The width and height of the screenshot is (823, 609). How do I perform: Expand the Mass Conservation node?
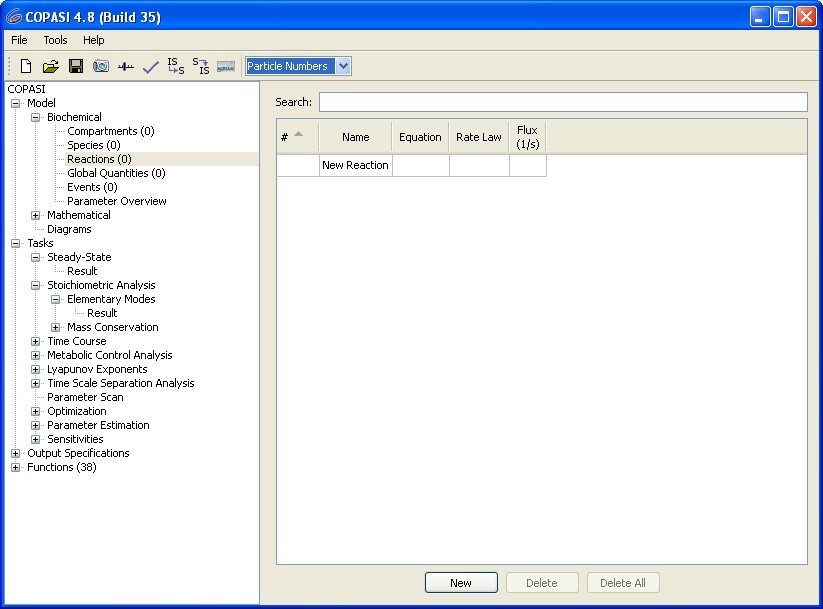(56, 328)
